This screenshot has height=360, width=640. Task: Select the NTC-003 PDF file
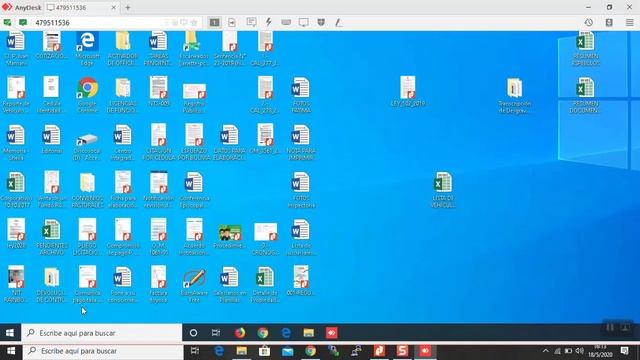point(158,91)
